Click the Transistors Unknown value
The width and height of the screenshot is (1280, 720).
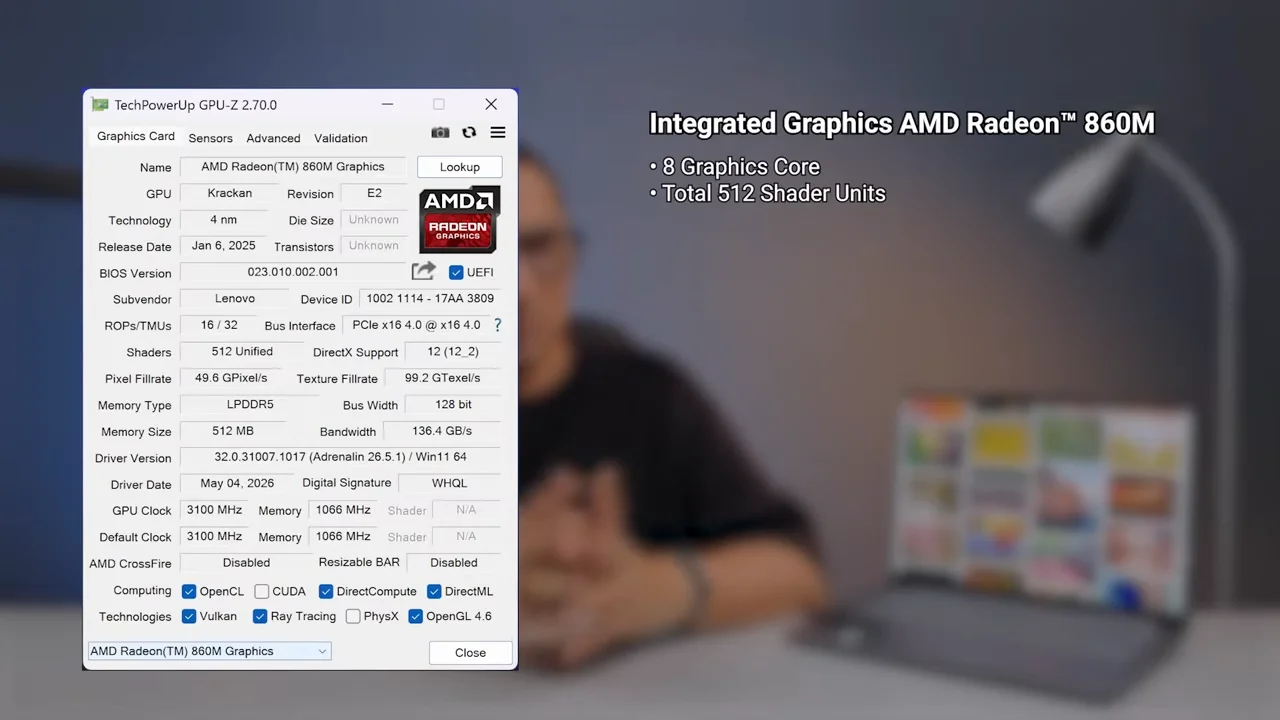374,246
